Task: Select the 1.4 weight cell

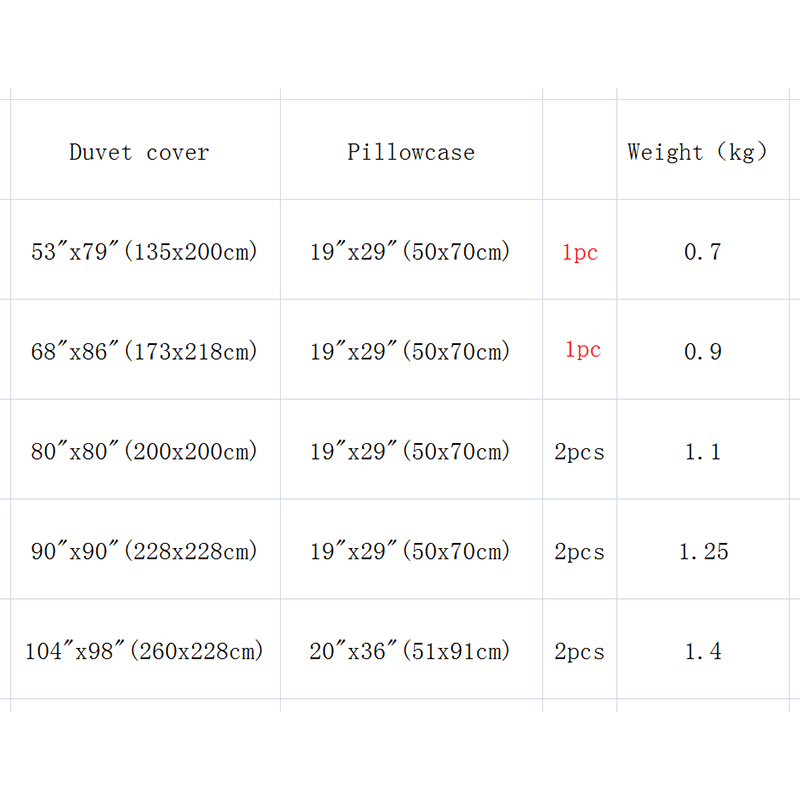Action: point(702,652)
